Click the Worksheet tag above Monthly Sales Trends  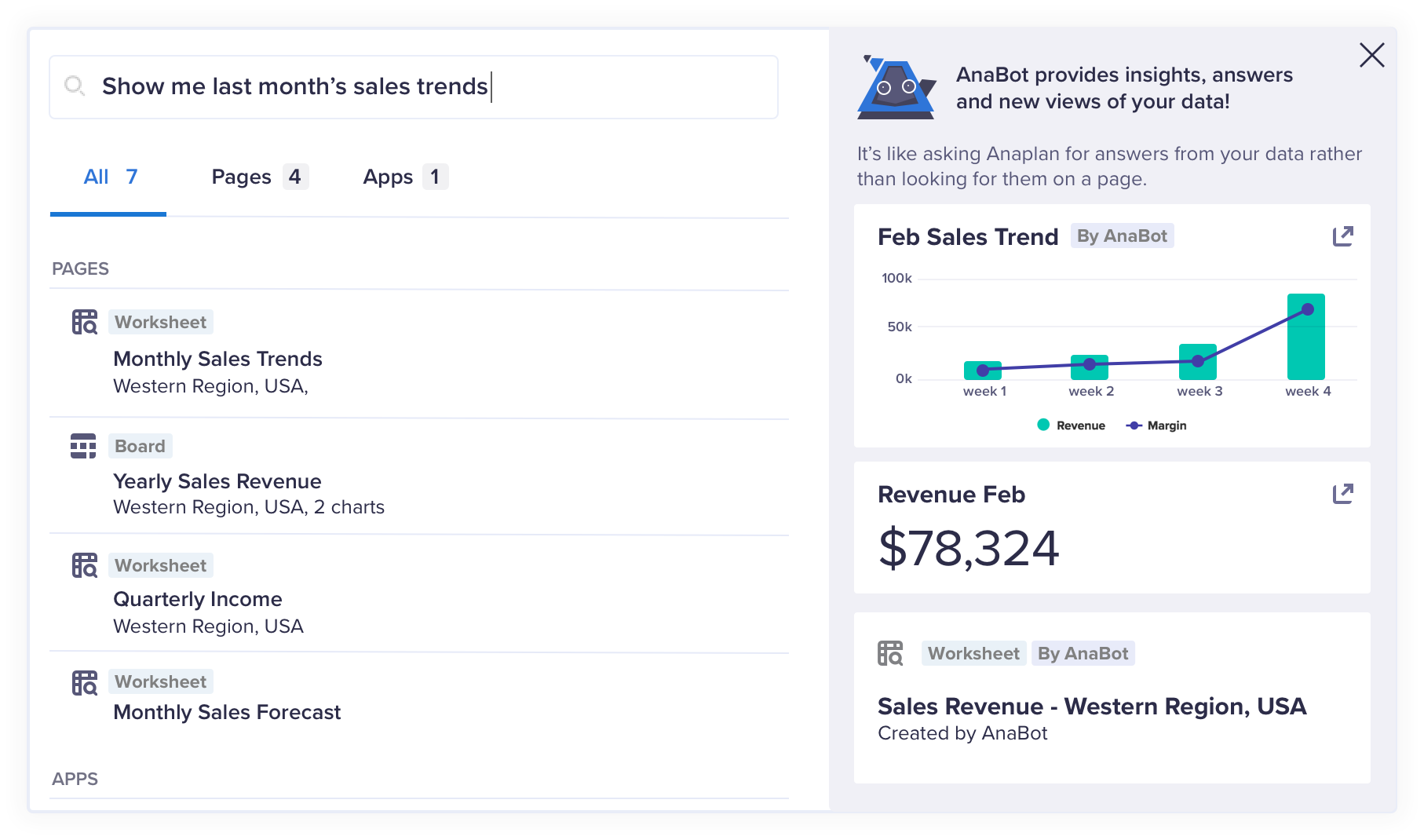click(x=161, y=322)
